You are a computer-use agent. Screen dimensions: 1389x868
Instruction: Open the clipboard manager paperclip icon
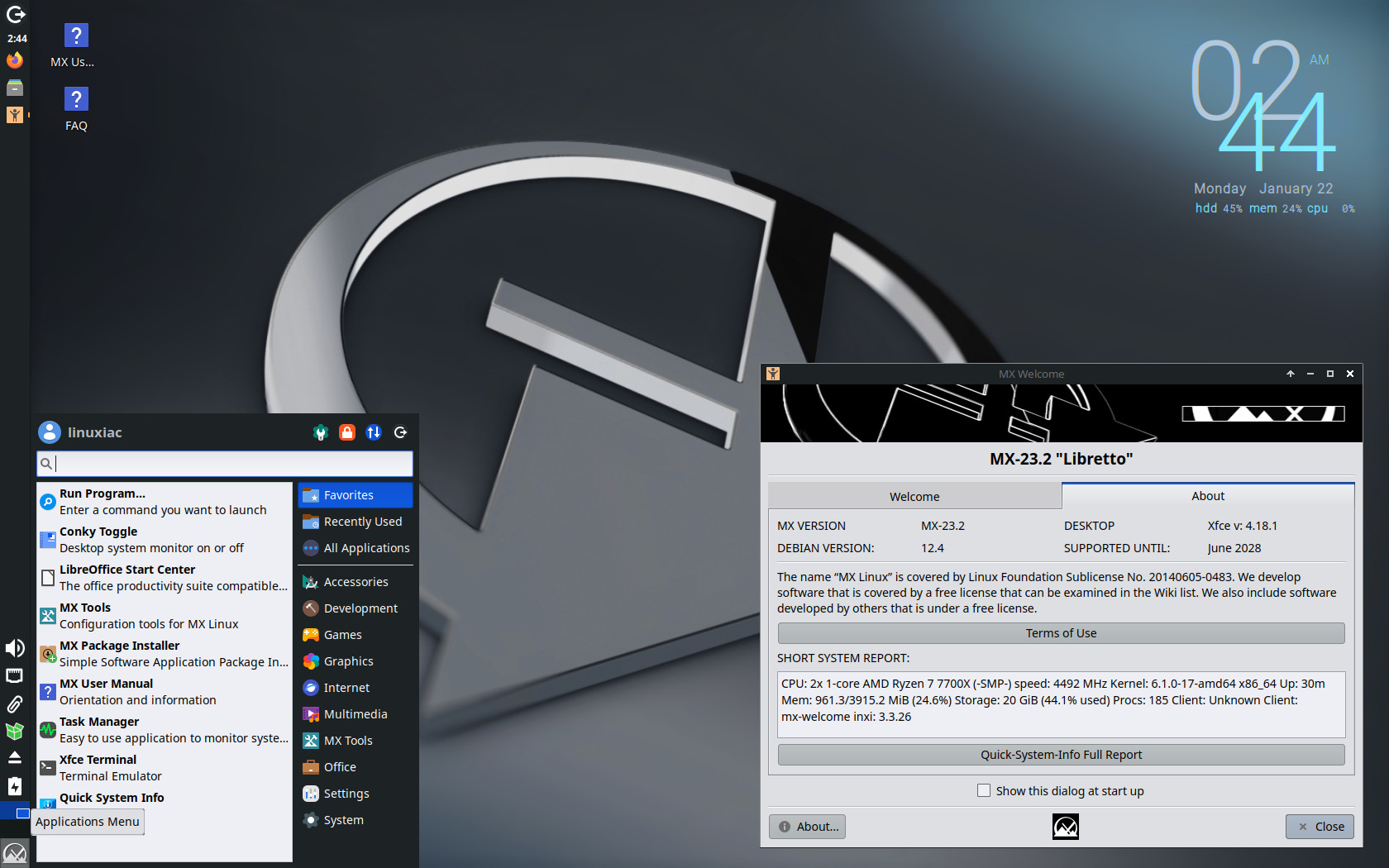tap(15, 703)
